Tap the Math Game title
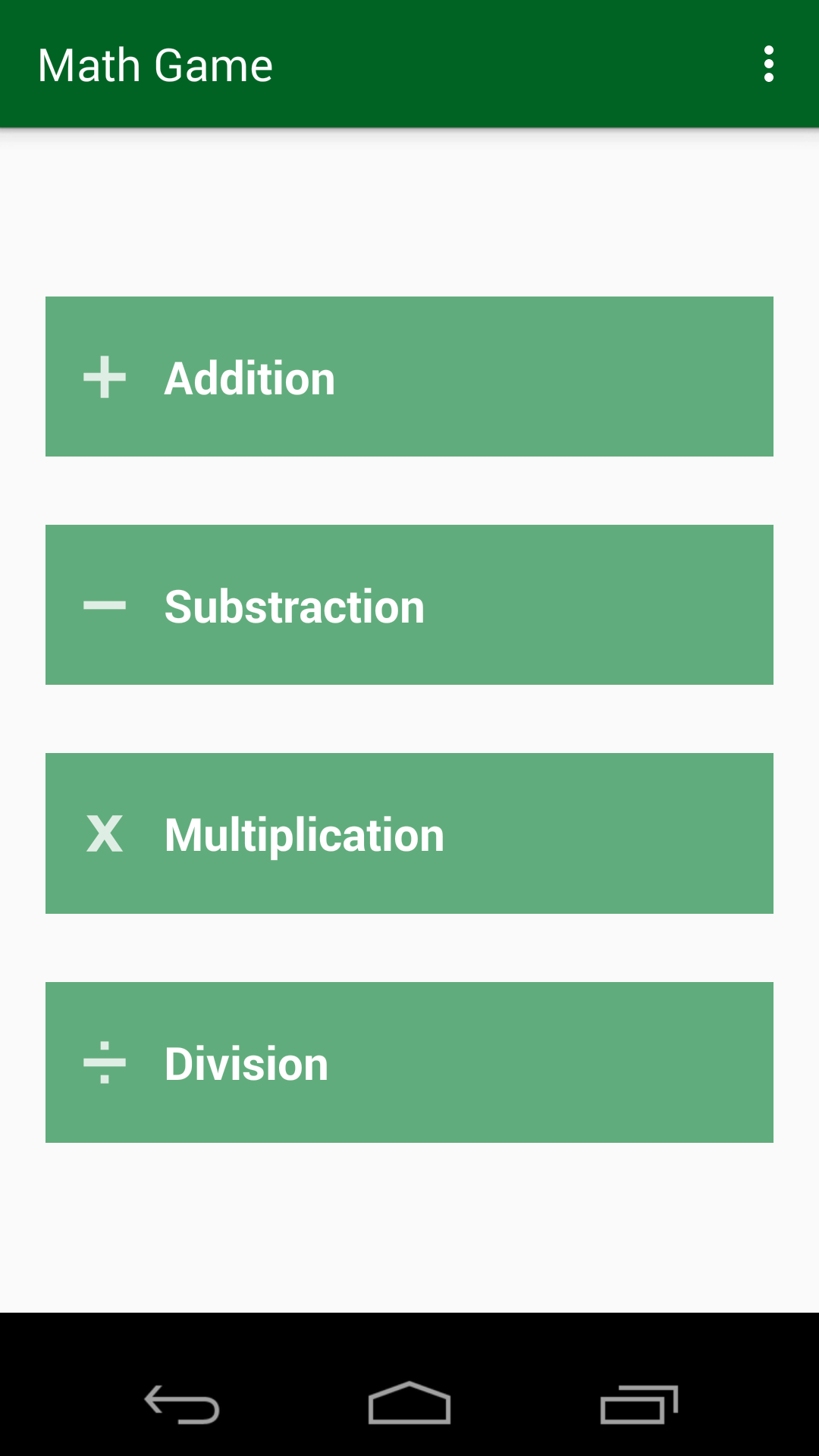The height and width of the screenshot is (1456, 819). click(x=155, y=65)
